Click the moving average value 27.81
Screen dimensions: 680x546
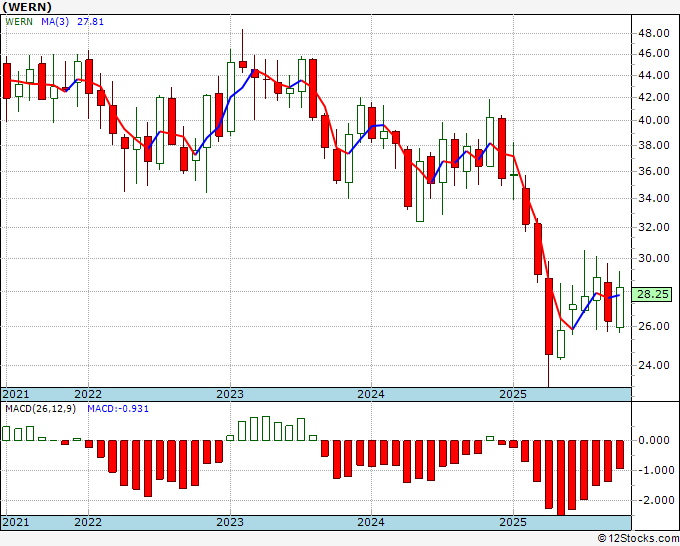pyautogui.click(x=91, y=22)
